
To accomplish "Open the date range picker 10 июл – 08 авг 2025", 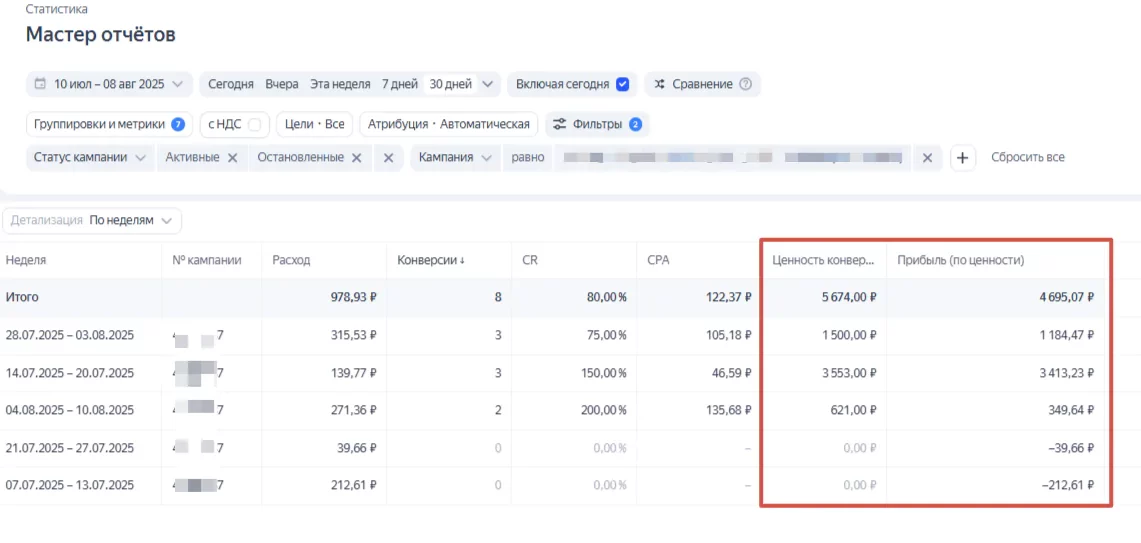I will point(109,84).
